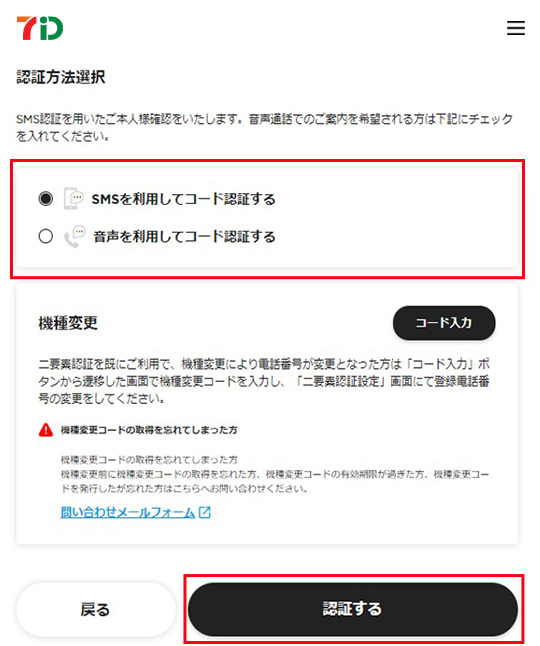Viewport: 540px width, 646px height.
Task: Click the 7iD logo
Action: [x=40, y=28]
